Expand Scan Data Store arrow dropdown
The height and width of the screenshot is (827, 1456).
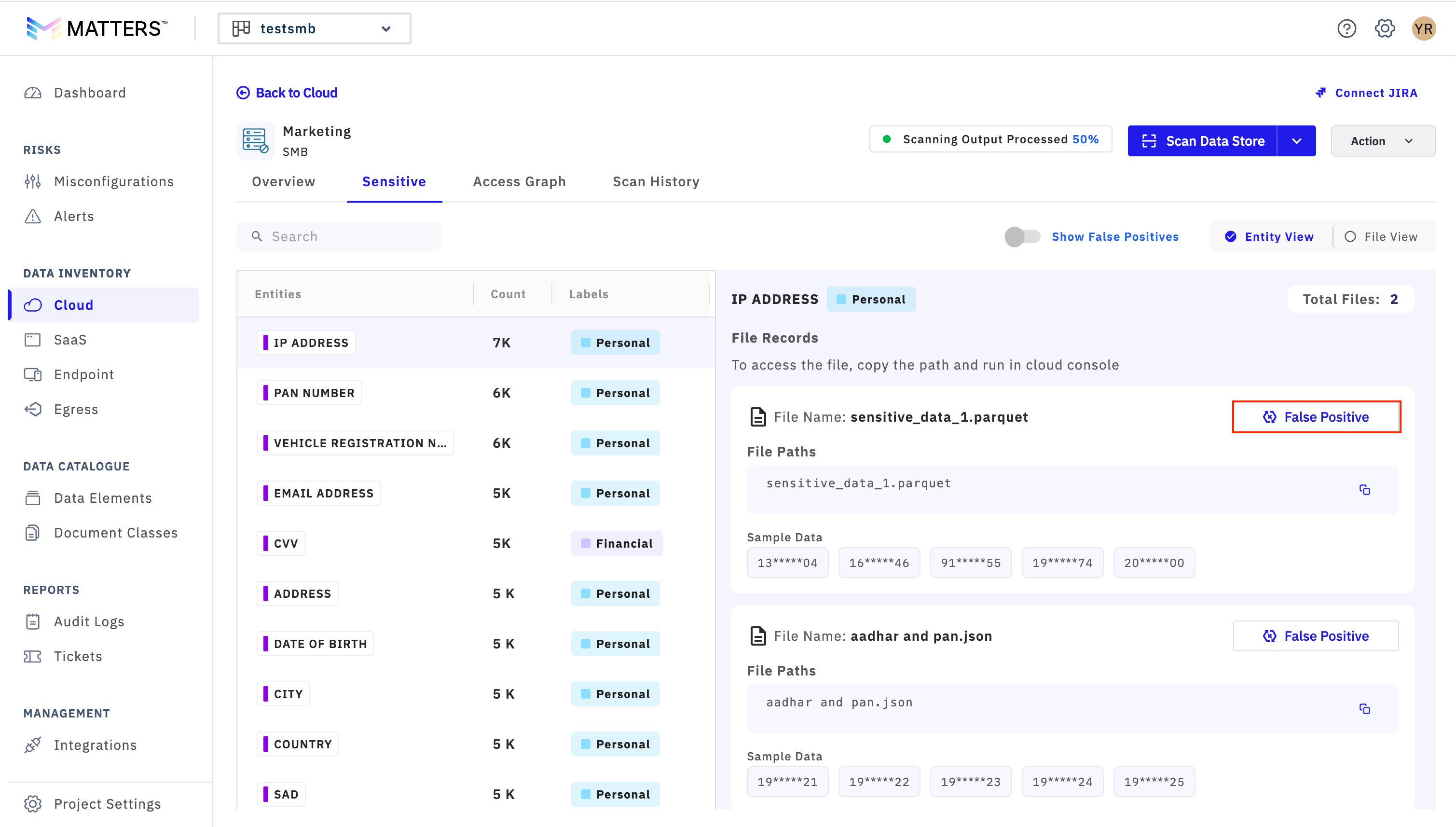1296,141
